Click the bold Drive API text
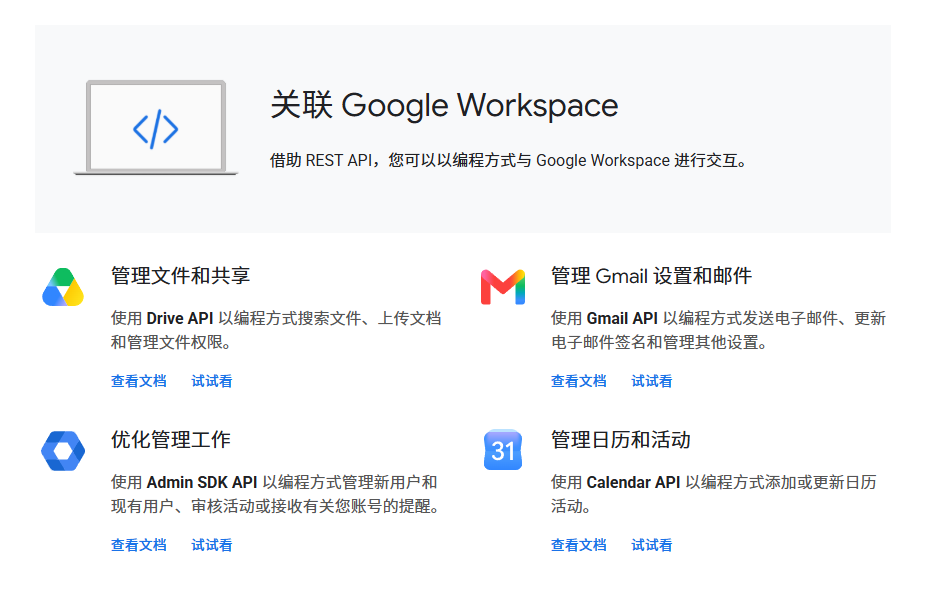The image size is (925, 599). click(x=180, y=319)
